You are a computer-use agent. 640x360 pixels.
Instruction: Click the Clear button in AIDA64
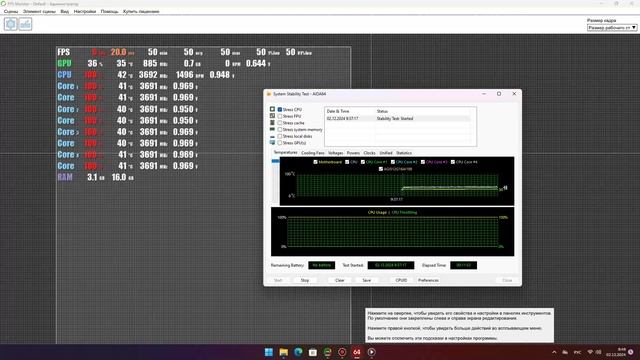point(340,280)
